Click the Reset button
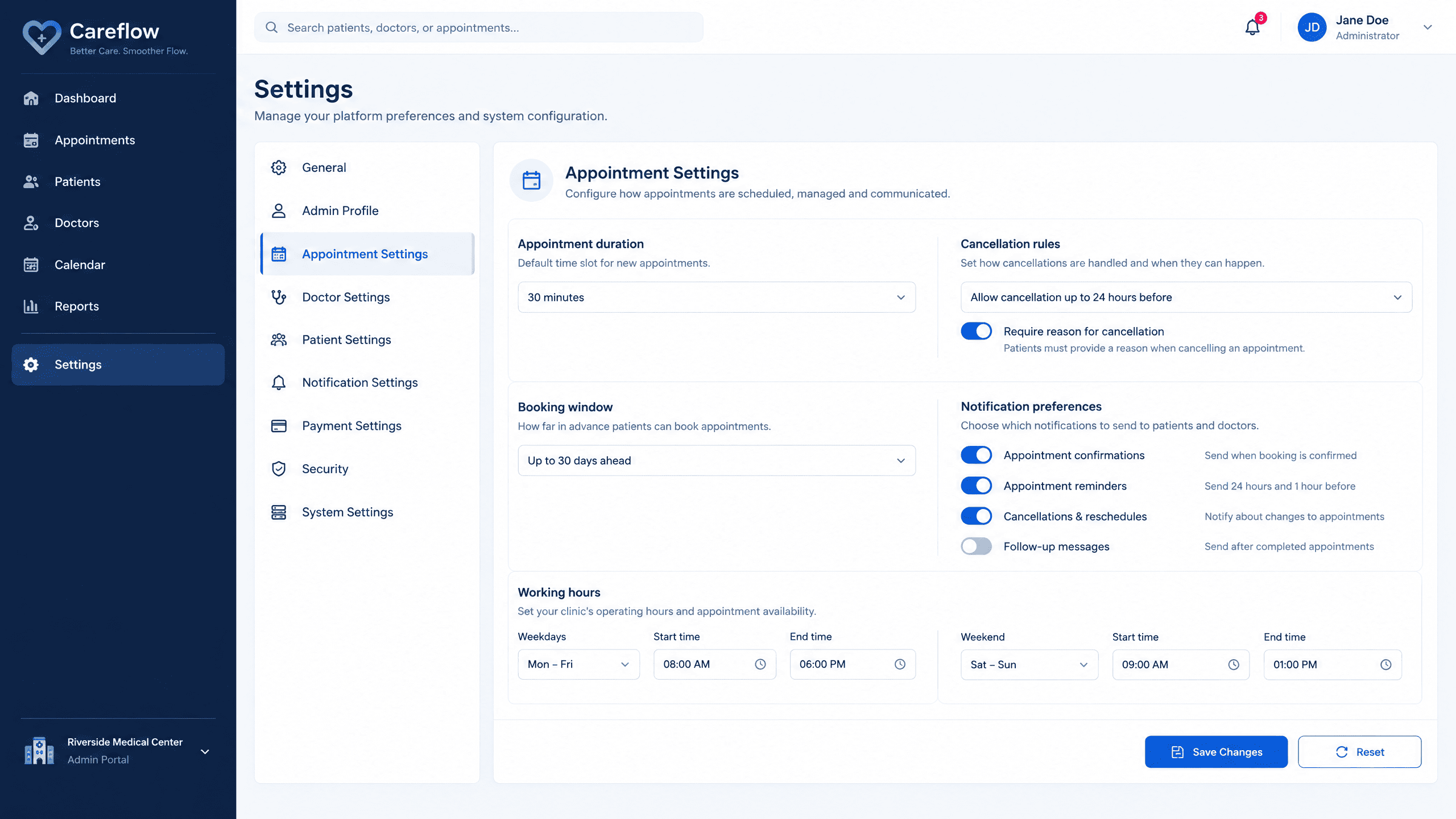This screenshot has height=819, width=1456. click(1359, 752)
